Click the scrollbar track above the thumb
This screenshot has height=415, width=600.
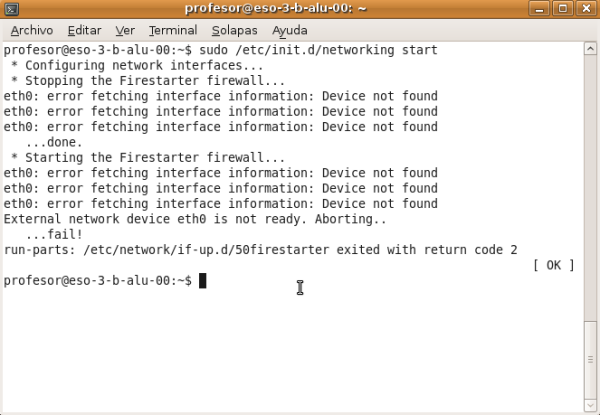[x=590, y=180]
